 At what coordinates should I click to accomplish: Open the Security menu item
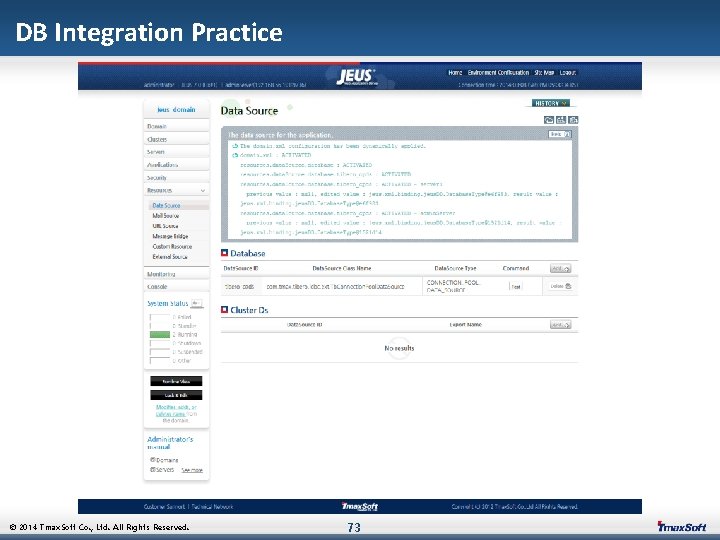176,178
